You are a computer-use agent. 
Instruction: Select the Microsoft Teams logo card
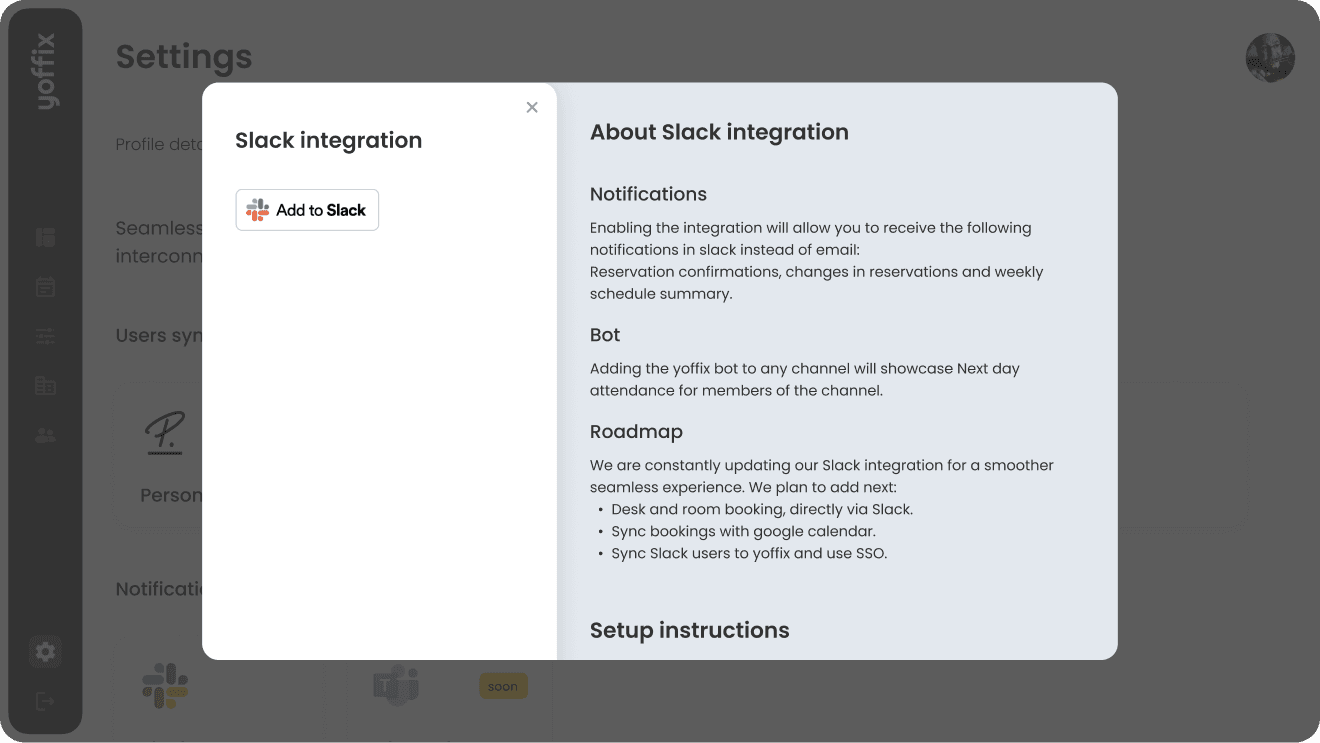tap(396, 686)
